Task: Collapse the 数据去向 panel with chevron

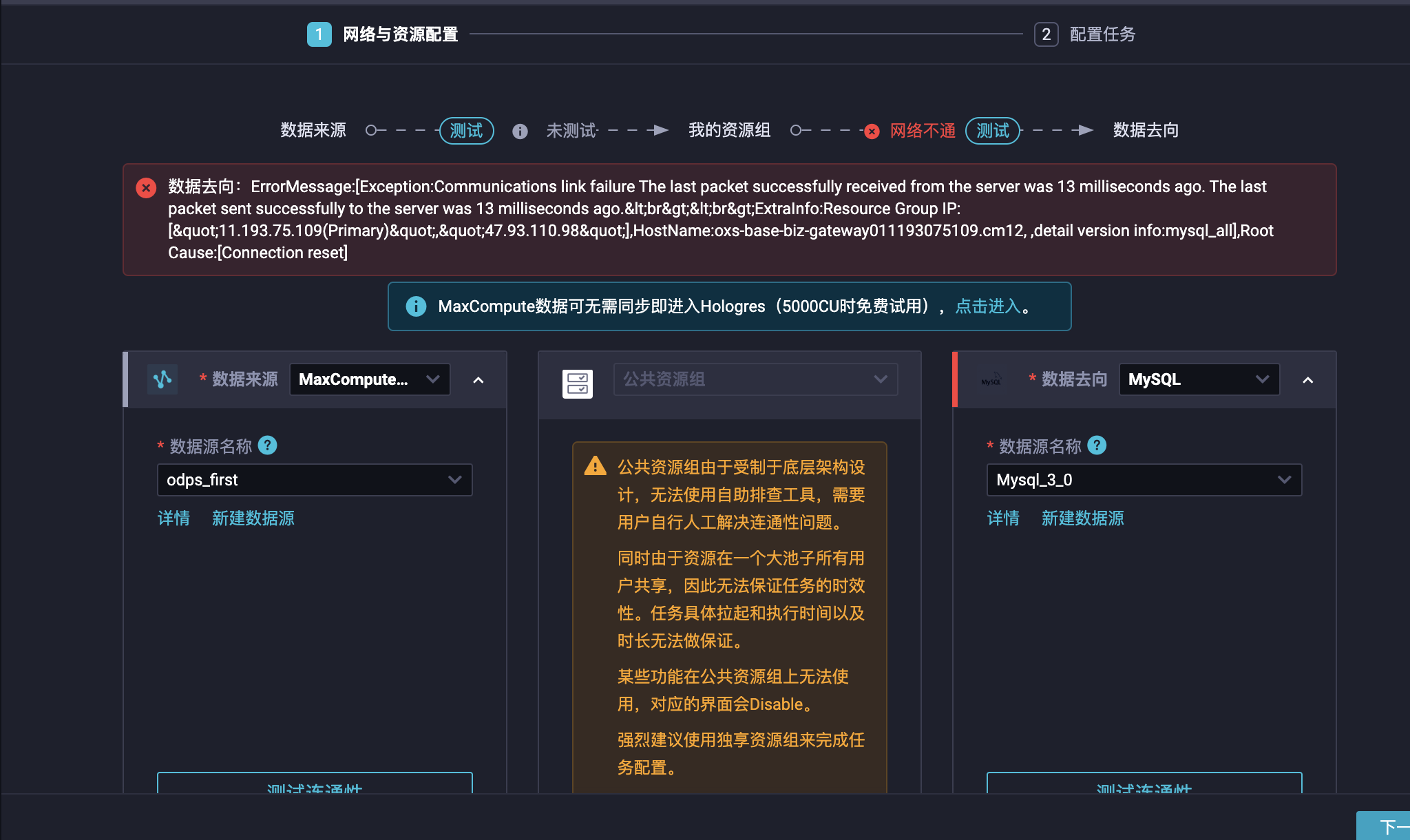Action: click(x=1307, y=380)
